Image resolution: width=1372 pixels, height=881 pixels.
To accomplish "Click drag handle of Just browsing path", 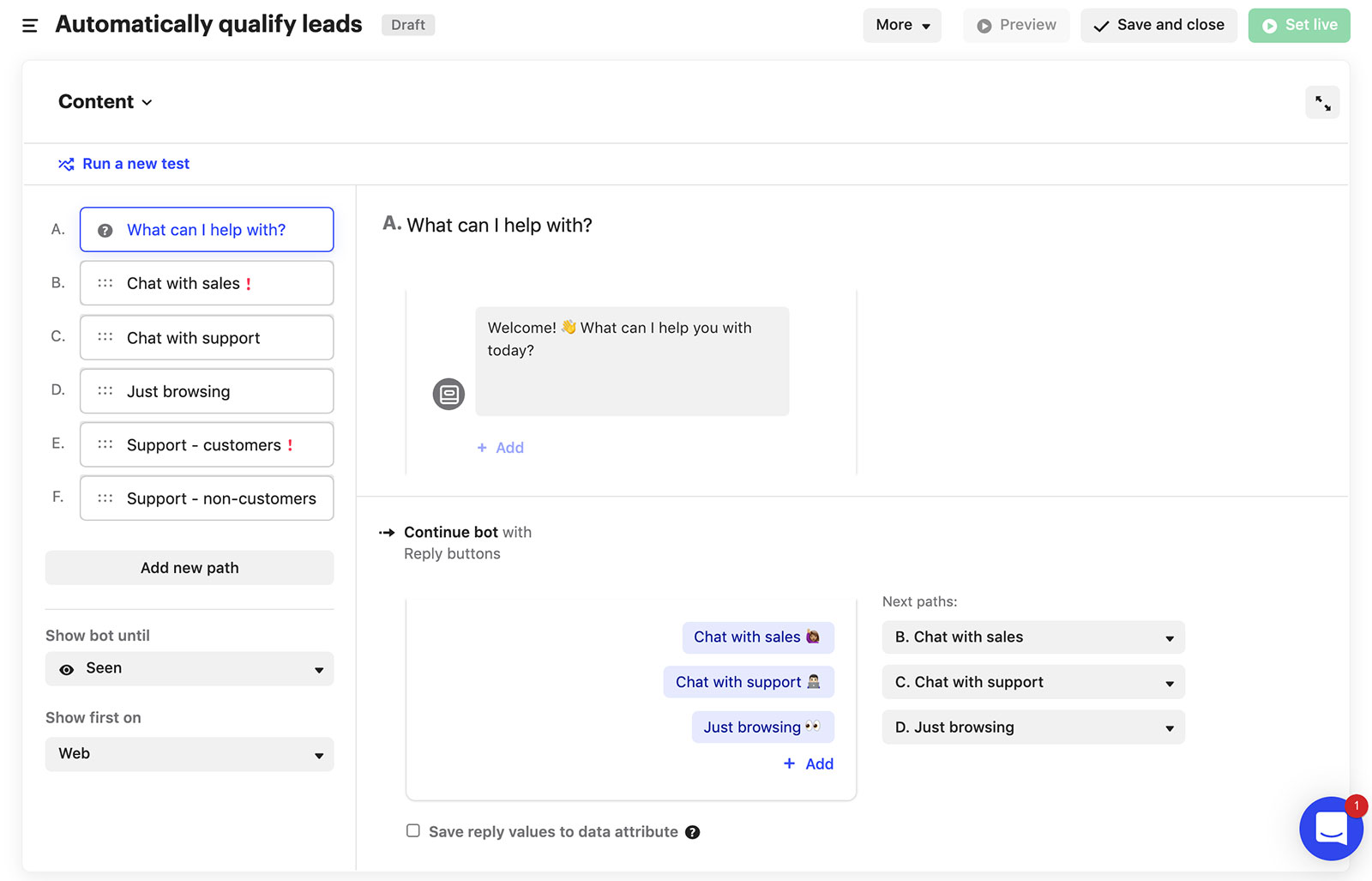I will (105, 391).
